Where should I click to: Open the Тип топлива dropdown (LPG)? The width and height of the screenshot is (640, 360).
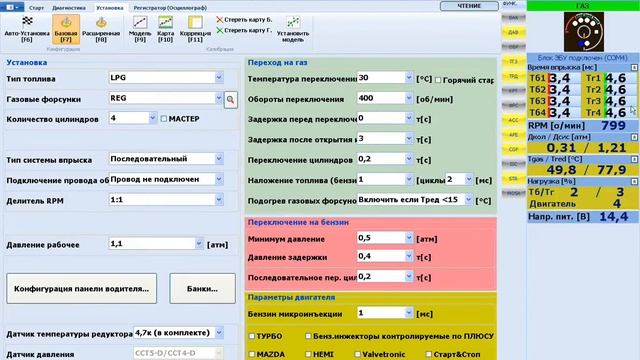219,78
